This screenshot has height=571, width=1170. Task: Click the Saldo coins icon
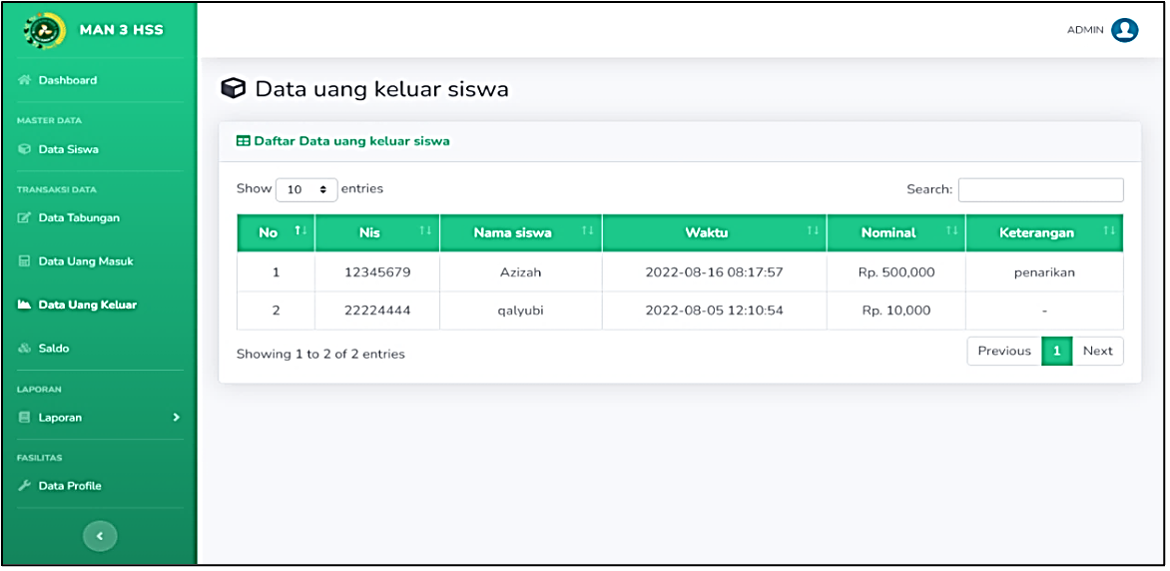23,349
